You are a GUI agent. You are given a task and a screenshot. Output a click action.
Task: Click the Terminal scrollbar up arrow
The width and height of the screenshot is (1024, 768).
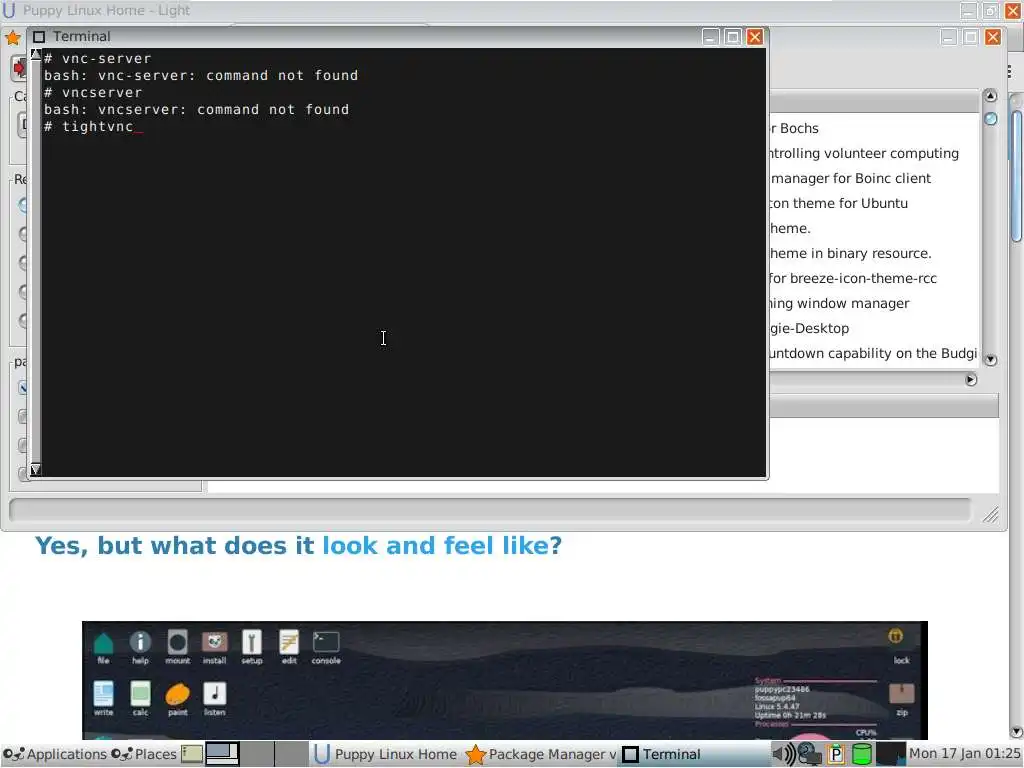point(36,54)
